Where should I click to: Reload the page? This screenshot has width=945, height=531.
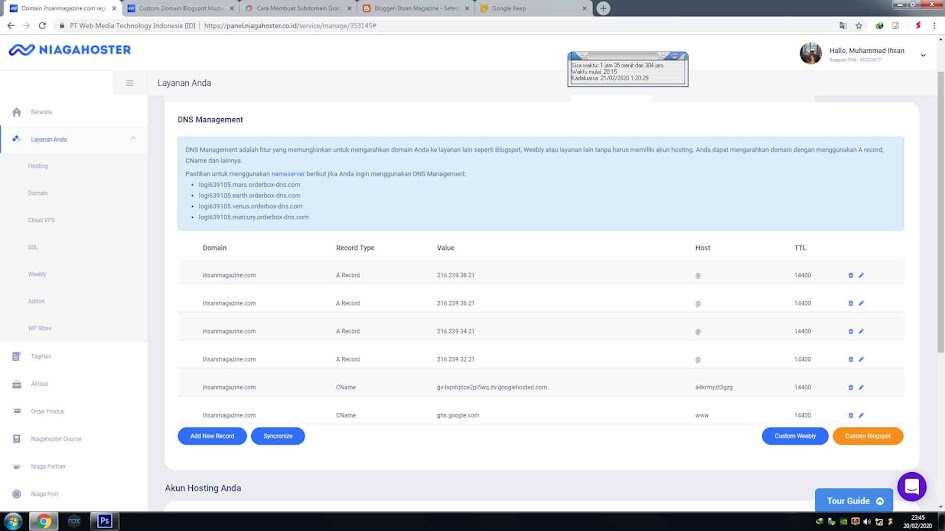click(42, 26)
